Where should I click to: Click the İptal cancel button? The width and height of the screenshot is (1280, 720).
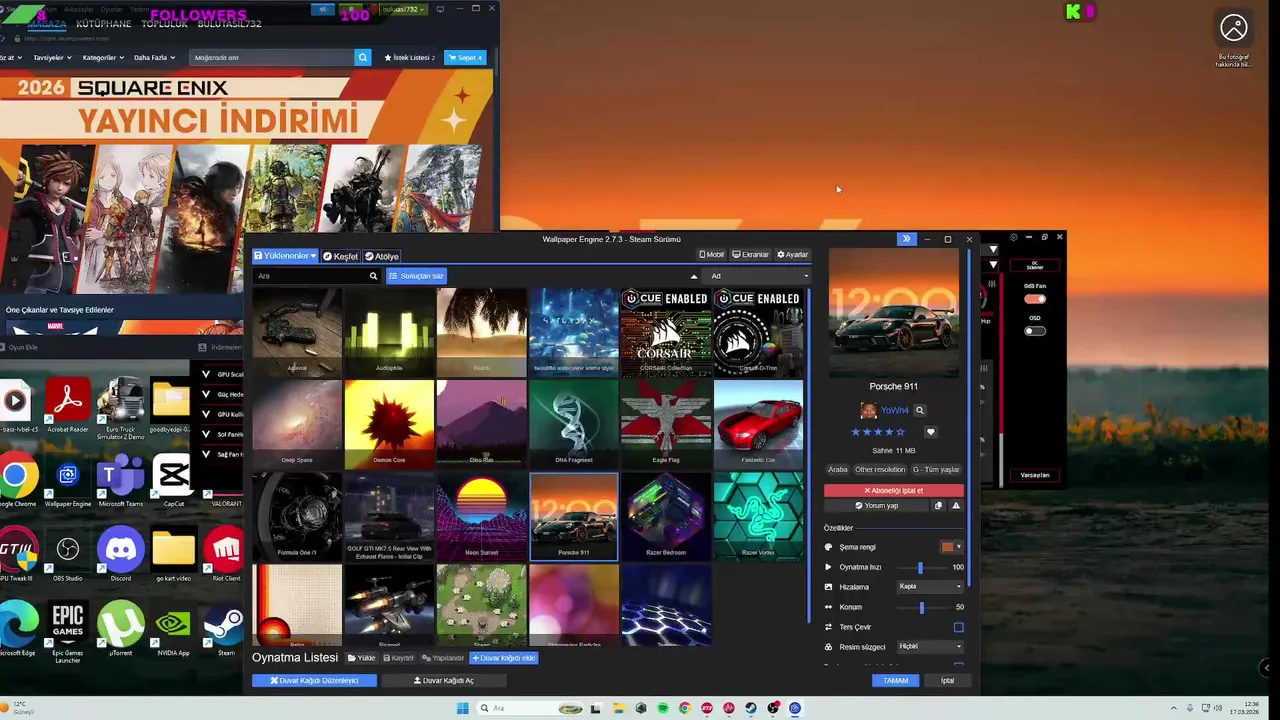[x=947, y=680]
